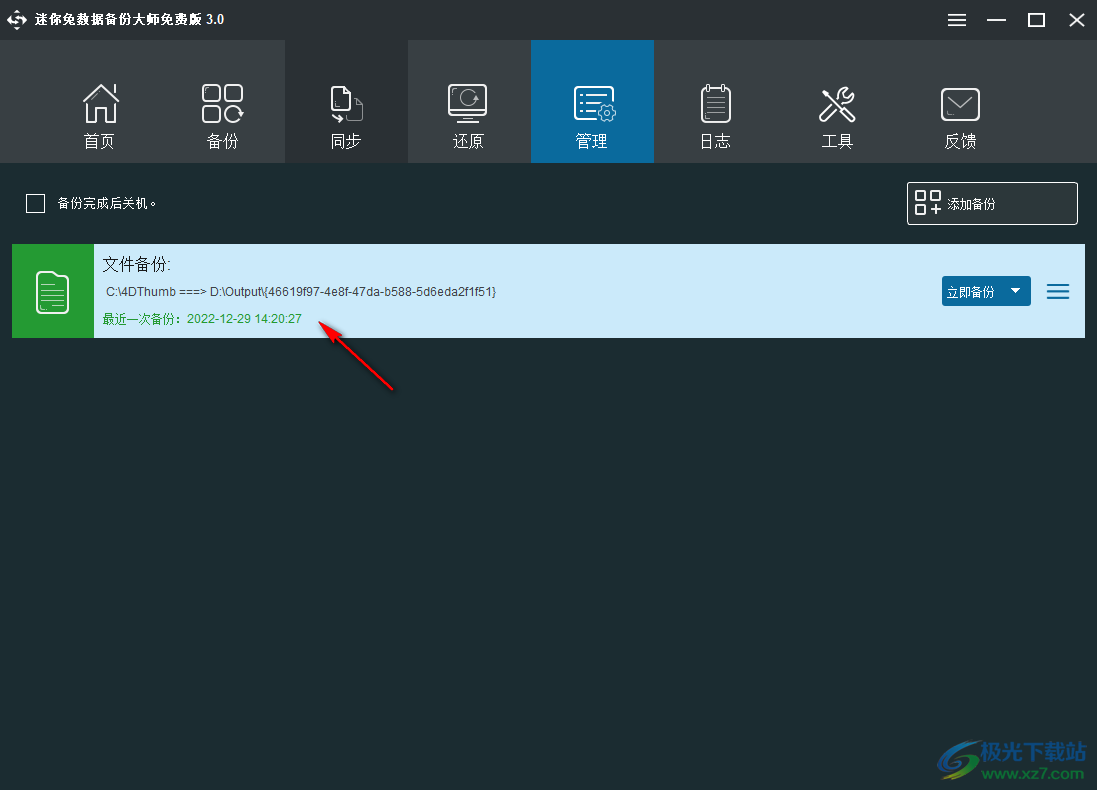Click the 添加备份 add backup button
1097x790 pixels.
point(992,203)
